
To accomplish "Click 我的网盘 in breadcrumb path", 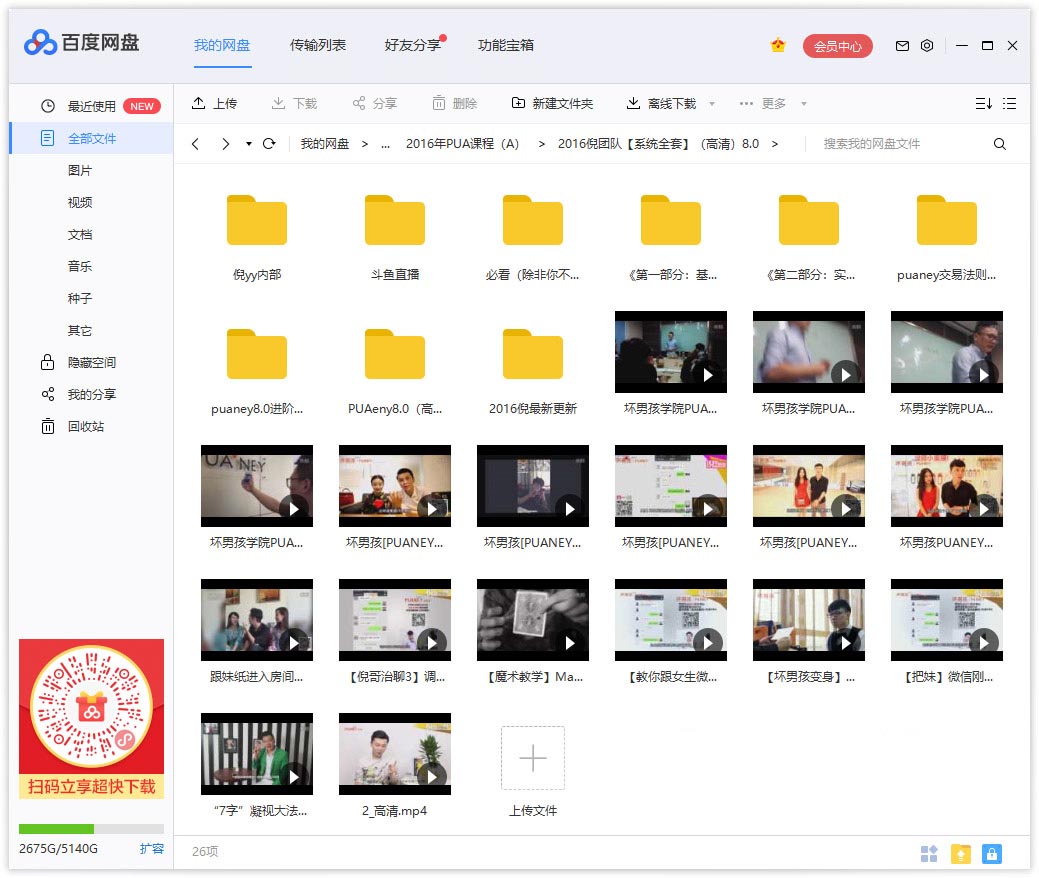I will tap(325, 144).
